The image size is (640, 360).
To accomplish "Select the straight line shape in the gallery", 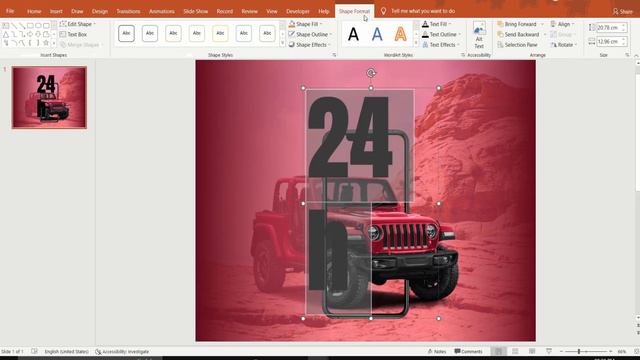I will pos(14,25).
